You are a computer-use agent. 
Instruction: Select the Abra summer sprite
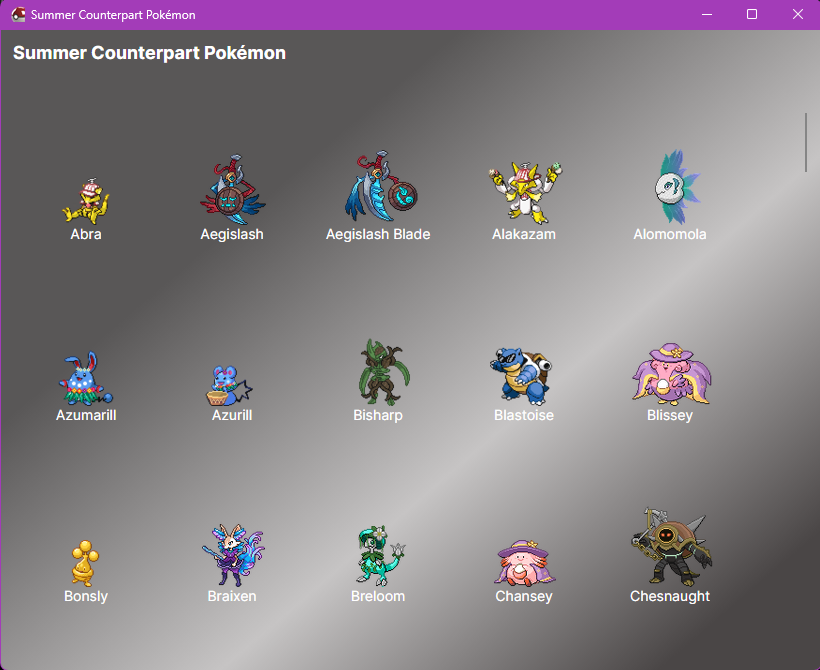[86, 201]
